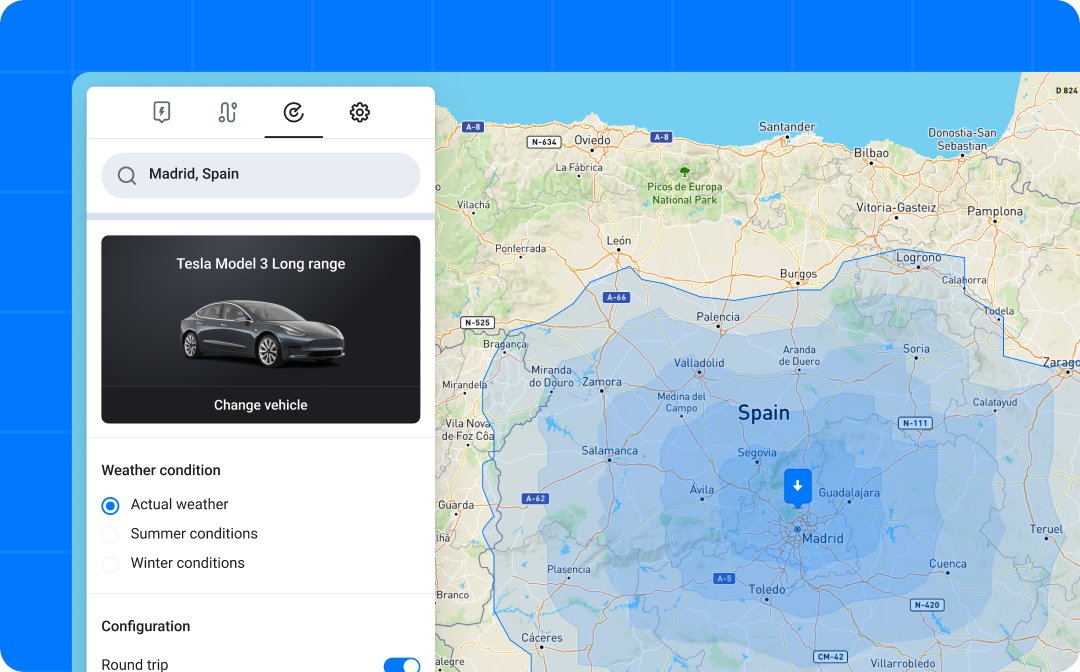The image size is (1080, 672).
Task: Select the Tesla Model 3 car image
Action: (262, 333)
